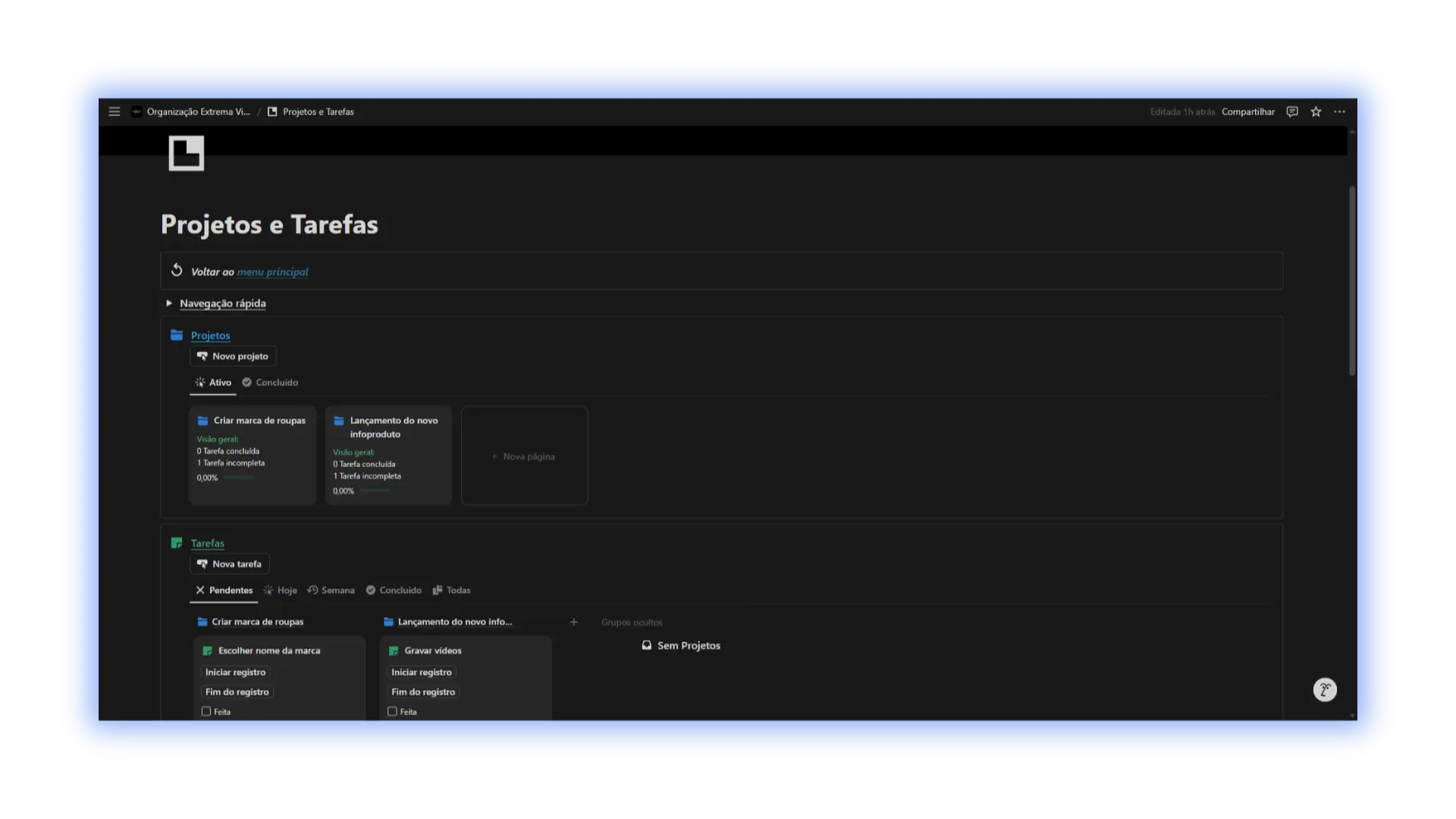
Task: Click the vertical page scrollbar
Action: click(1352, 281)
